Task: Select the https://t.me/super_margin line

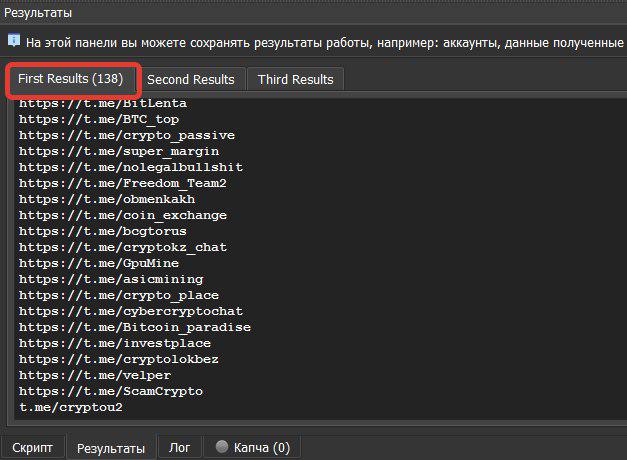Action: [118, 151]
